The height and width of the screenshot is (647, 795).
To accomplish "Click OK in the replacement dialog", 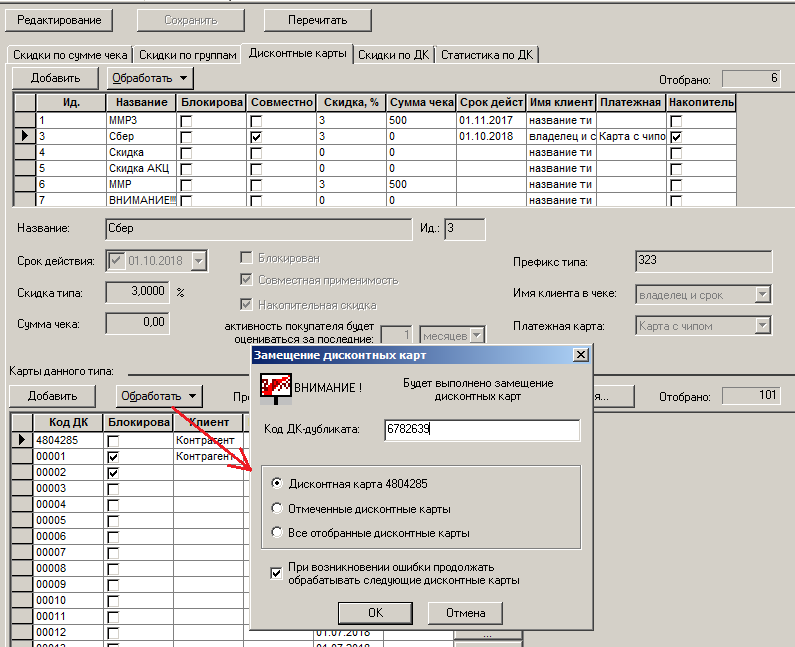I will 375,613.
